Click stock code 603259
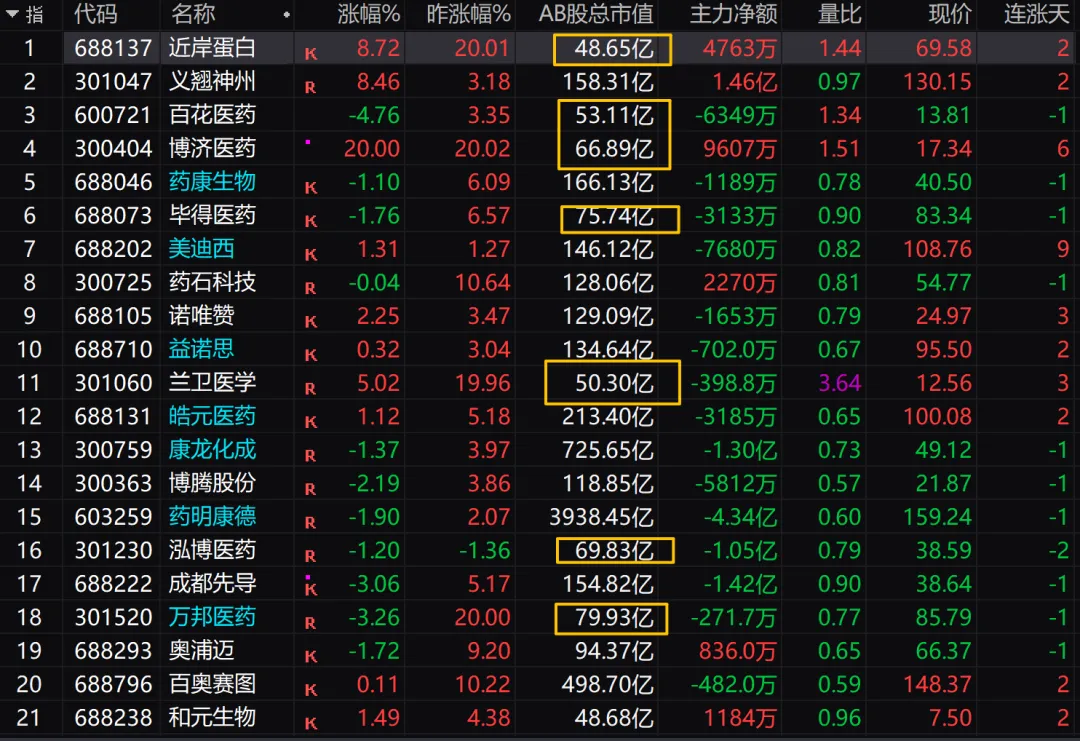This screenshot has width=1080, height=741. (x=113, y=517)
